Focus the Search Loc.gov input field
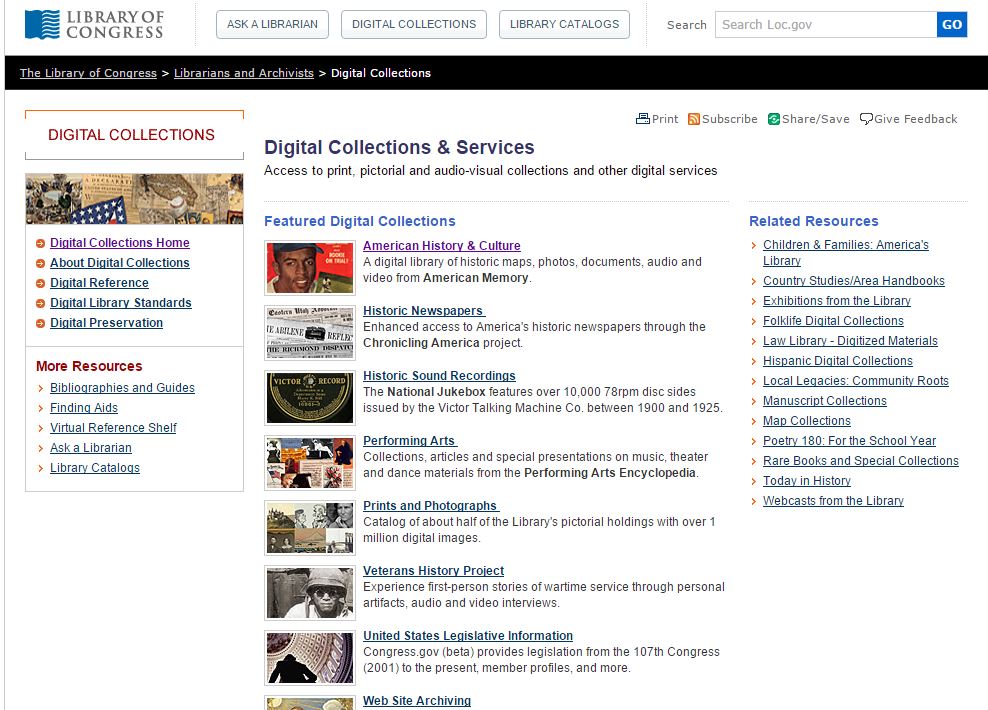This screenshot has height=710, width=988. (826, 25)
